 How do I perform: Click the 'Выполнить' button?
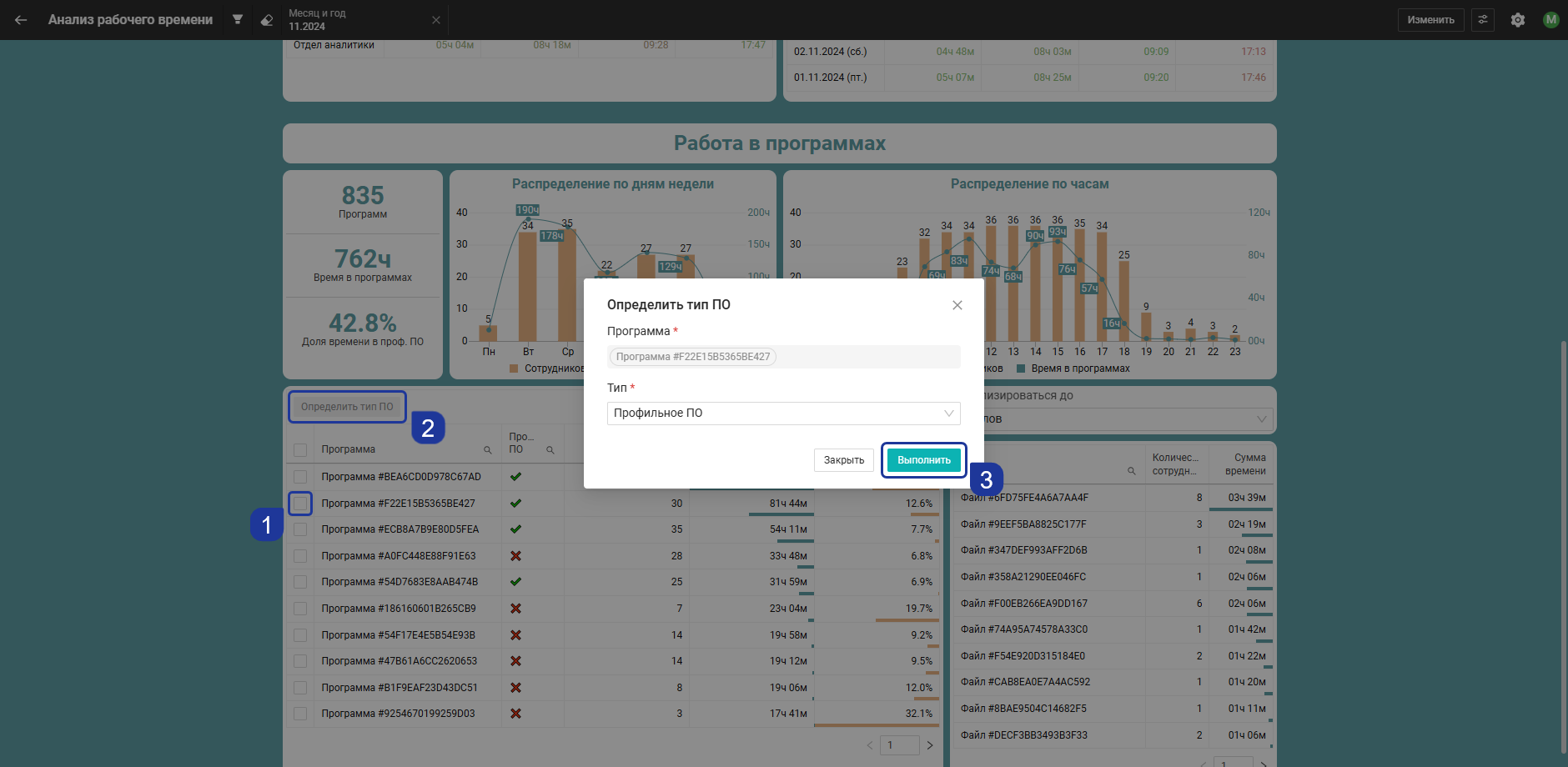(924, 460)
